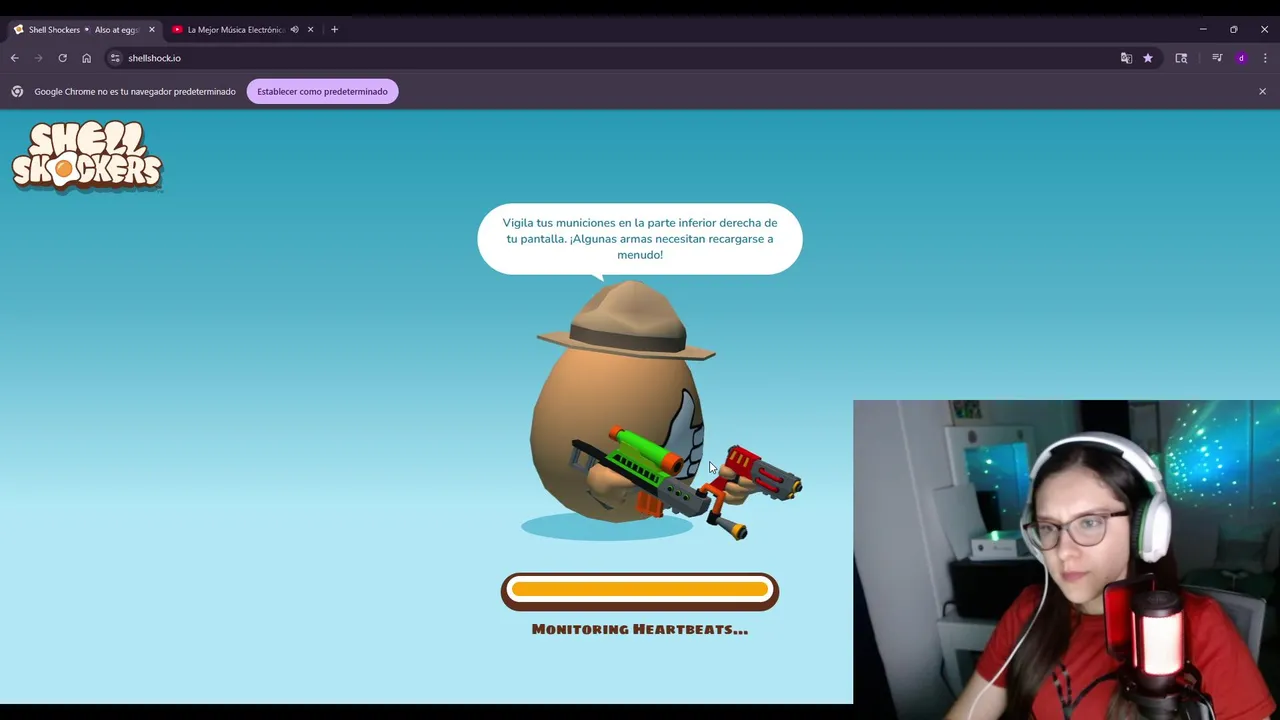Click Establecer como predeterminado button

322,92
